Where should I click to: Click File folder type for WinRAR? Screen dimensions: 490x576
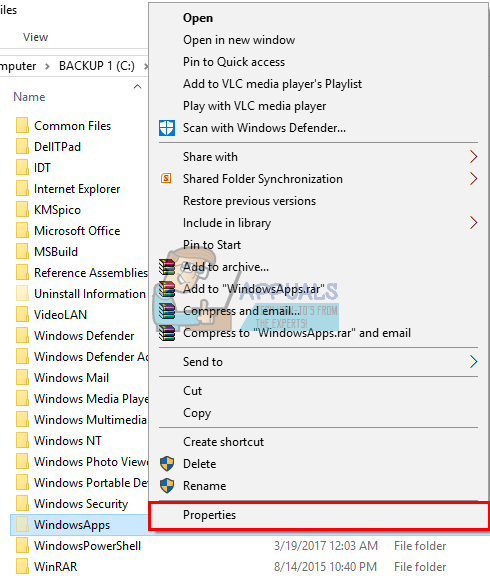click(x=420, y=567)
